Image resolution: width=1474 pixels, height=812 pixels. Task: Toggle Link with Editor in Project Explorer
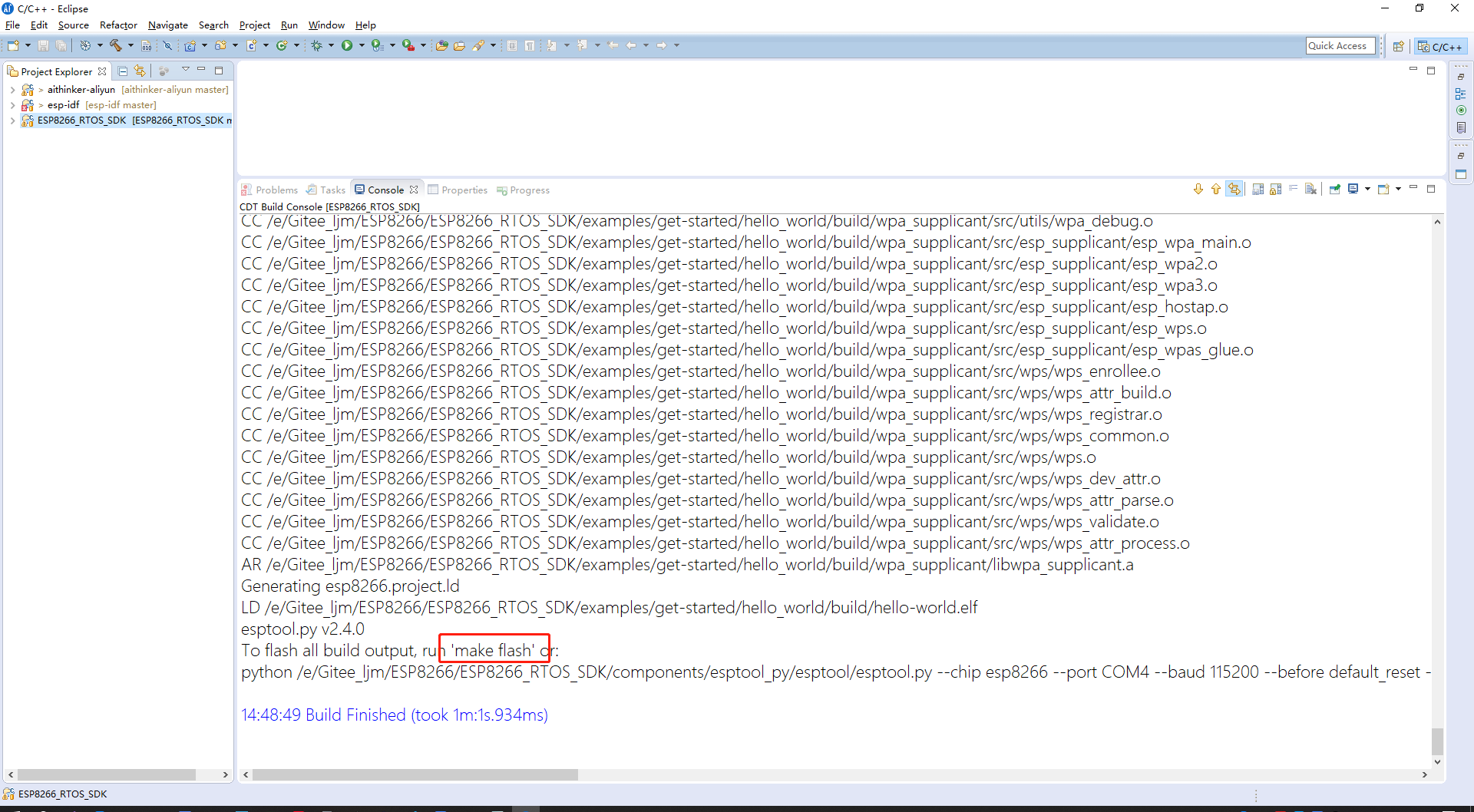point(140,71)
